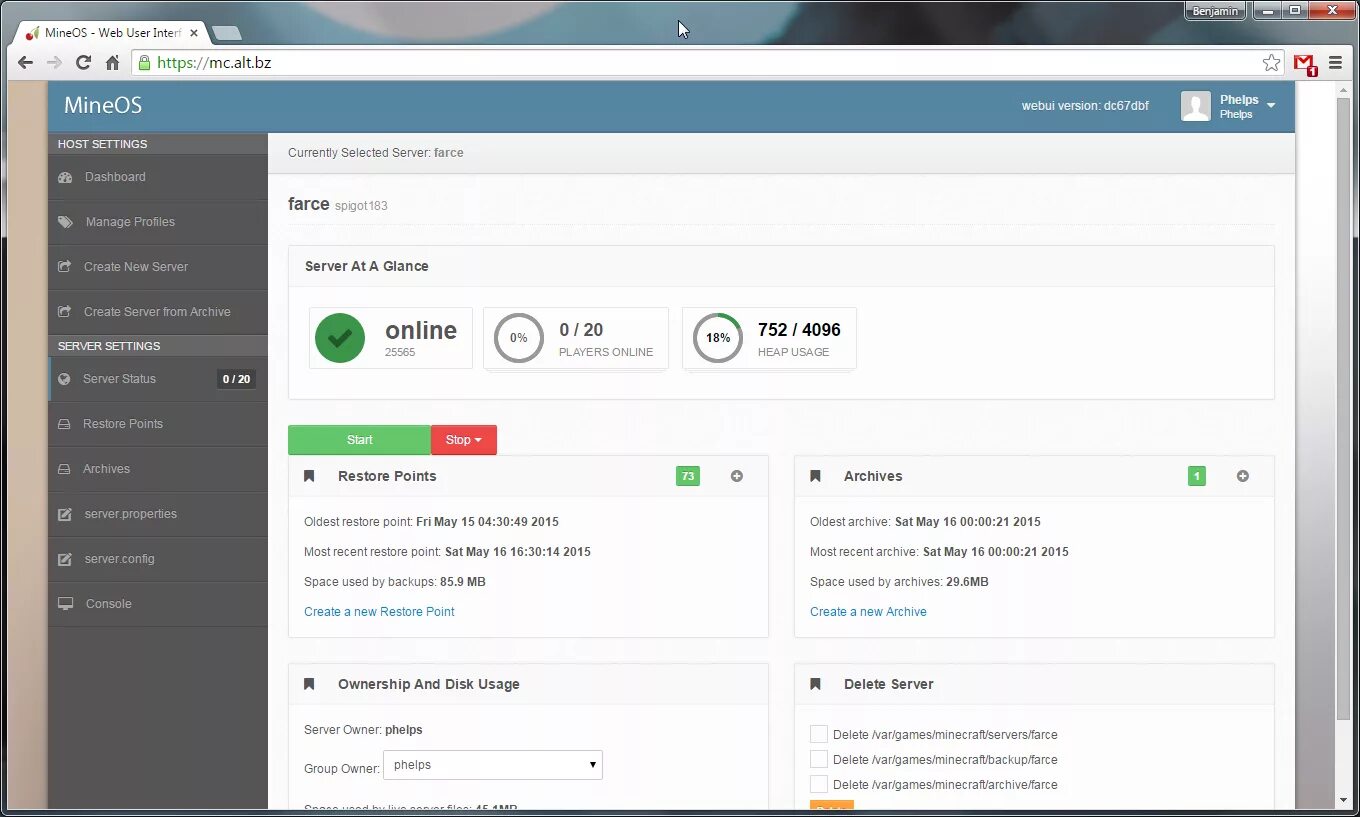The width and height of the screenshot is (1360, 817).
Task: Follow the Create a new Restore Point link
Action: click(x=379, y=612)
